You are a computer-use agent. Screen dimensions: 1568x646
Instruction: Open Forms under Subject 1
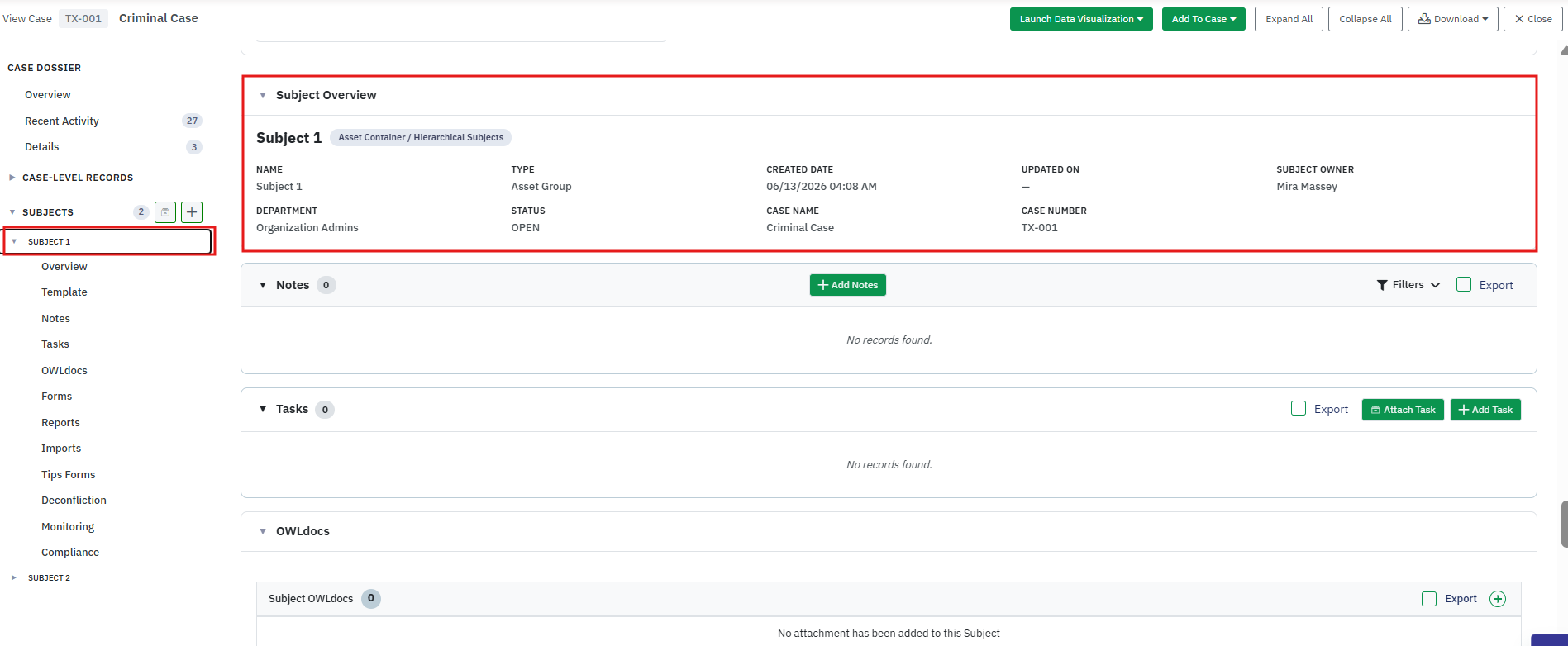point(56,397)
